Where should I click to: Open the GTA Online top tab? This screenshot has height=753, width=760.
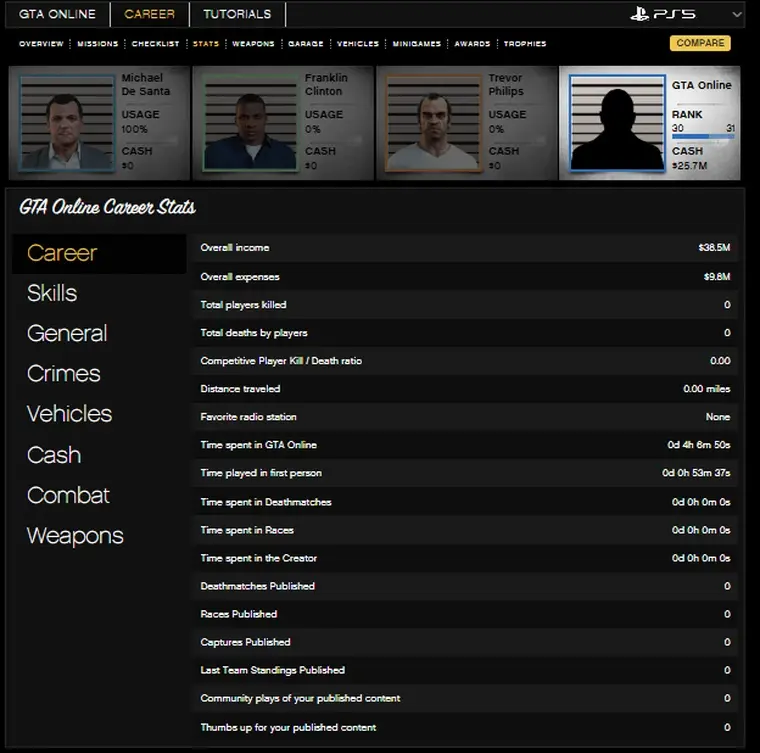[57, 14]
